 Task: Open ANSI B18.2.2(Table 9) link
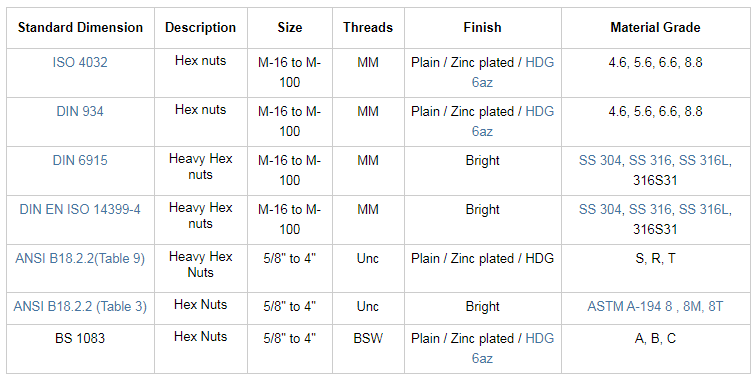80,258
